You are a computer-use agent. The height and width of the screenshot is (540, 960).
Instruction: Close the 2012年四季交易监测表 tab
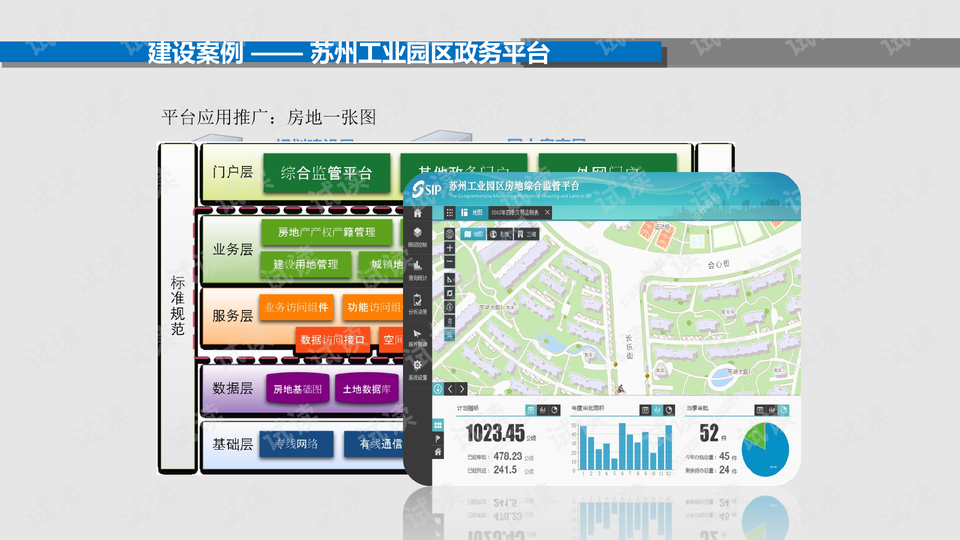pyautogui.click(x=547, y=213)
